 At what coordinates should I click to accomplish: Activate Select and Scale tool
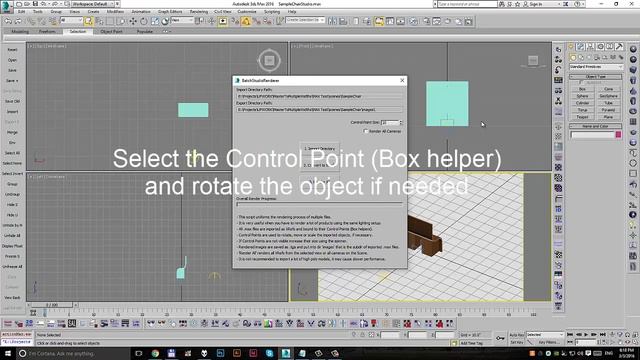tap(155, 21)
